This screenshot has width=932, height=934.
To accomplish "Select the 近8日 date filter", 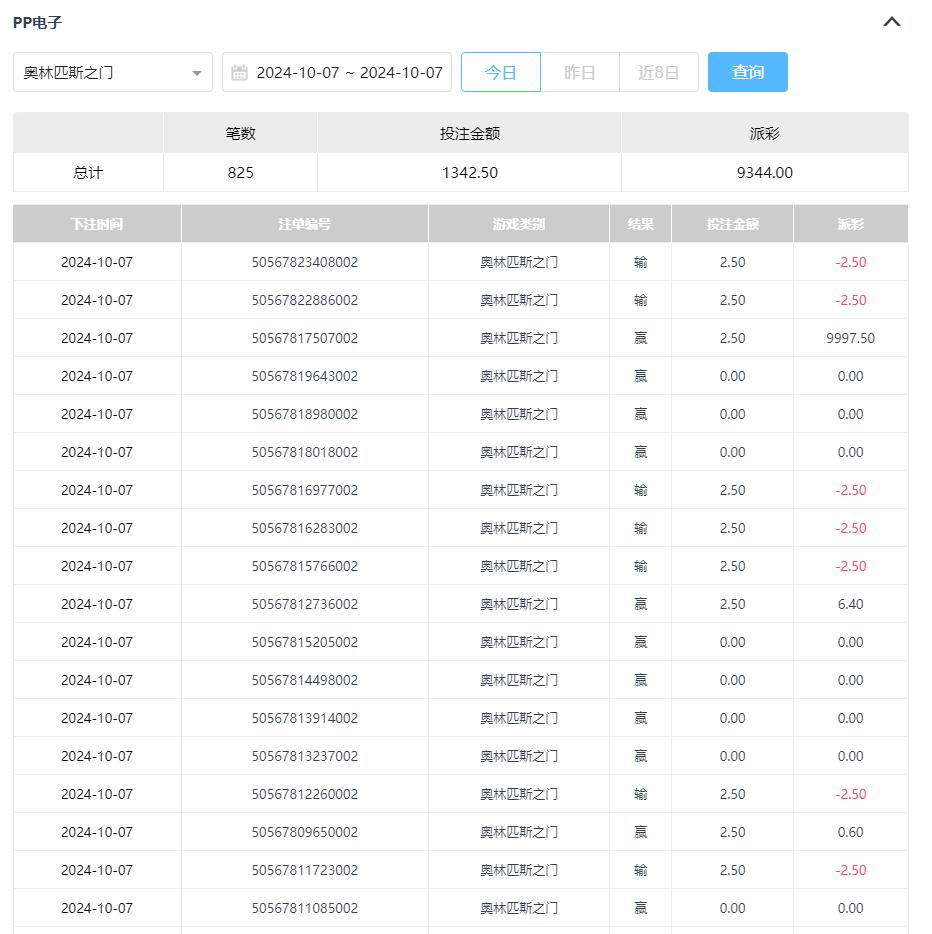I will (658, 72).
